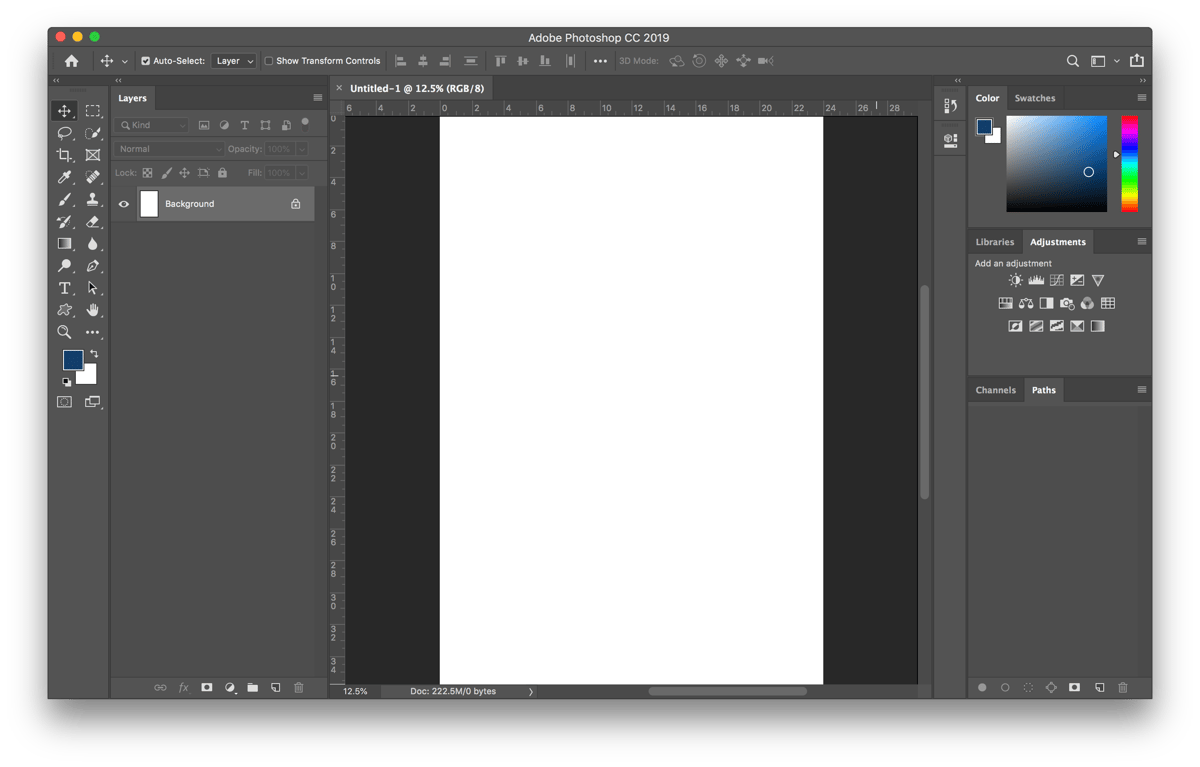
Task: Click the foreground color swatch
Action: point(72,360)
